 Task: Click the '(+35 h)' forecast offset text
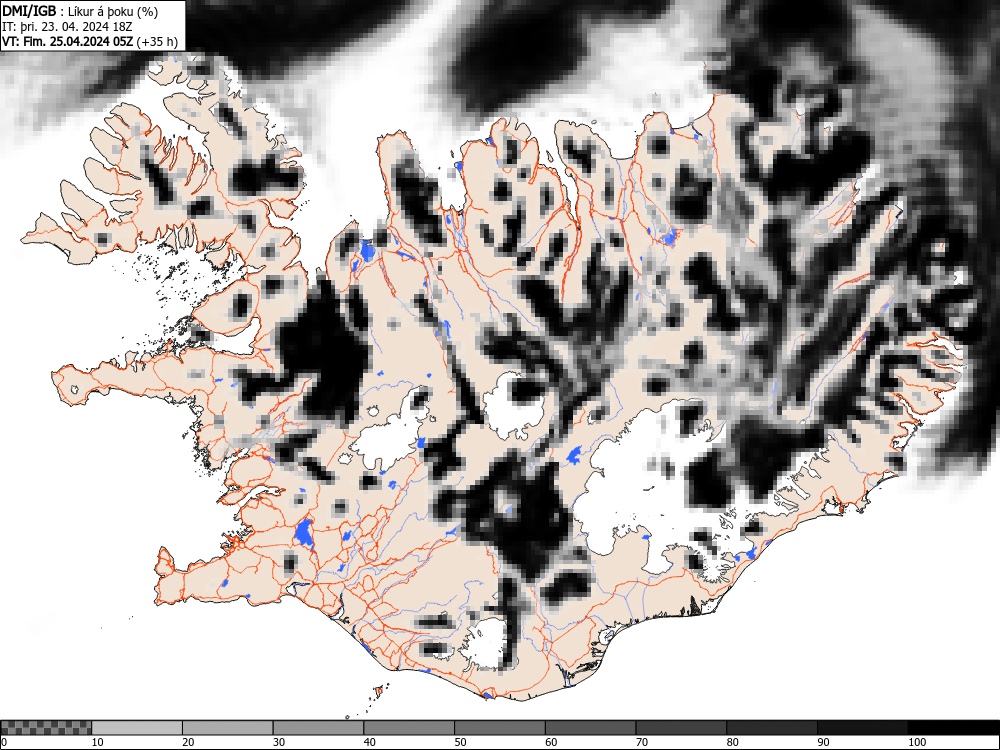tap(158, 41)
